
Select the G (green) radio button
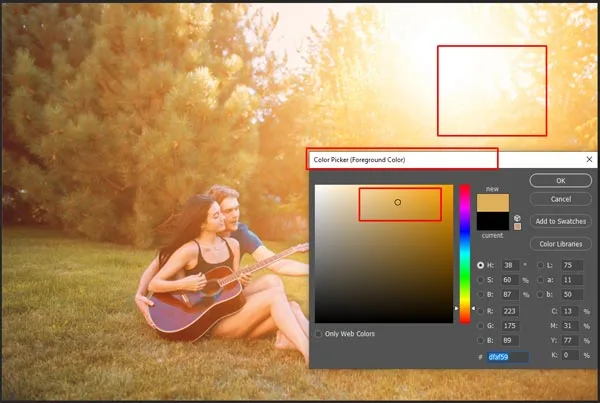[481, 326]
